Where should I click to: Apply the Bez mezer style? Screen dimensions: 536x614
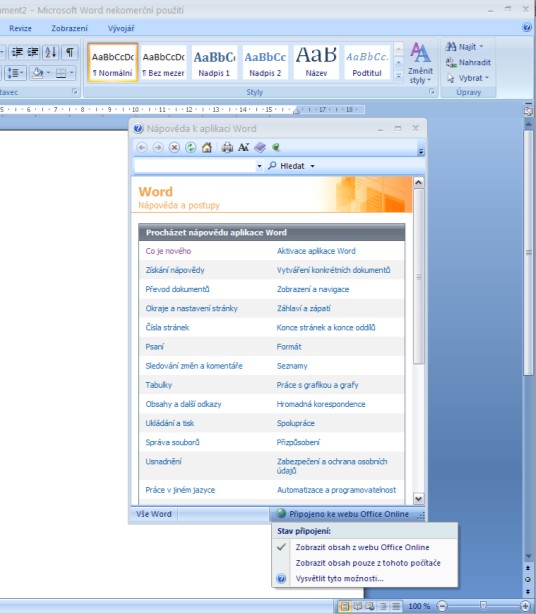point(163,62)
